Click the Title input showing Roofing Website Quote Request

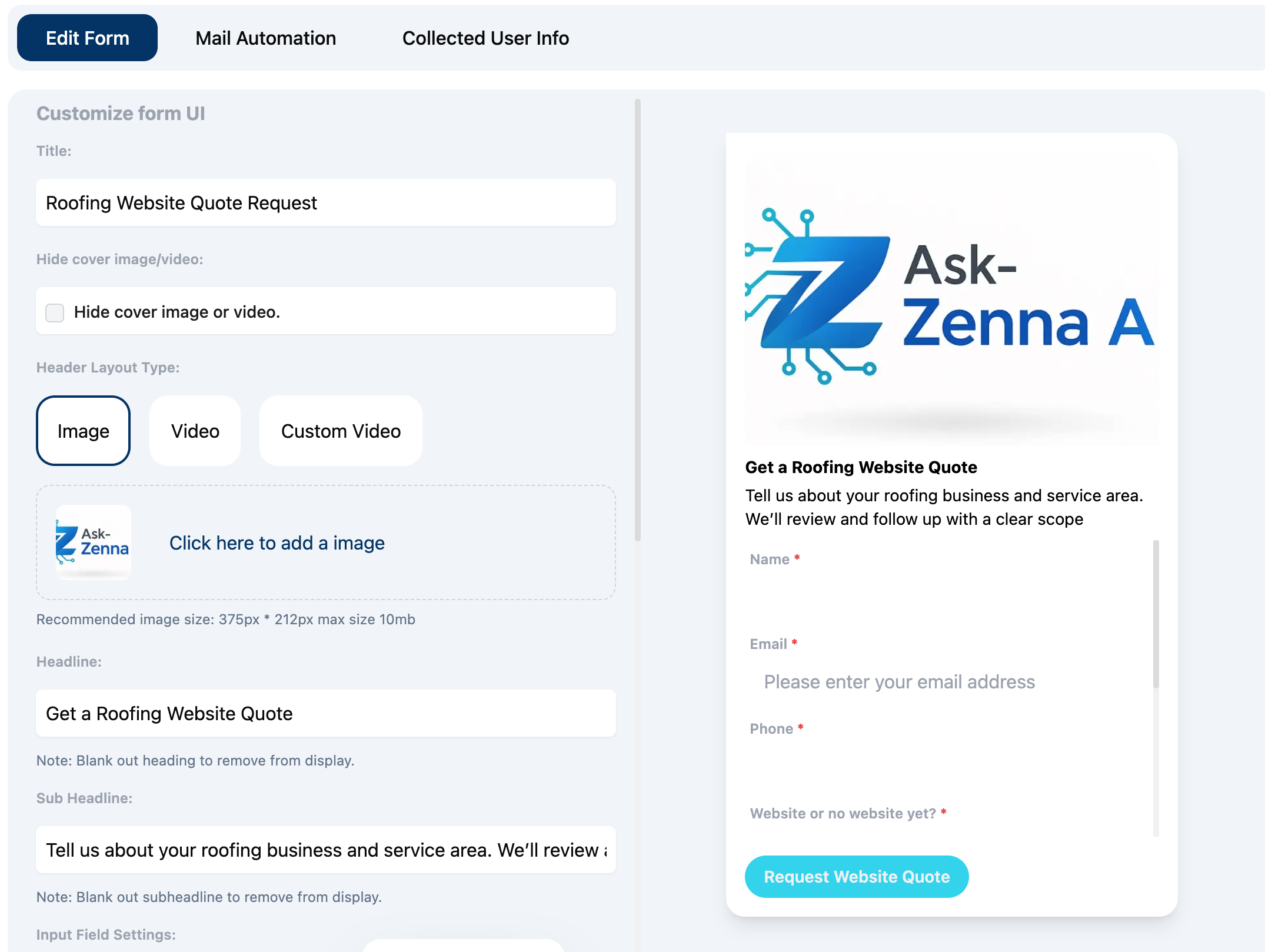(x=325, y=202)
